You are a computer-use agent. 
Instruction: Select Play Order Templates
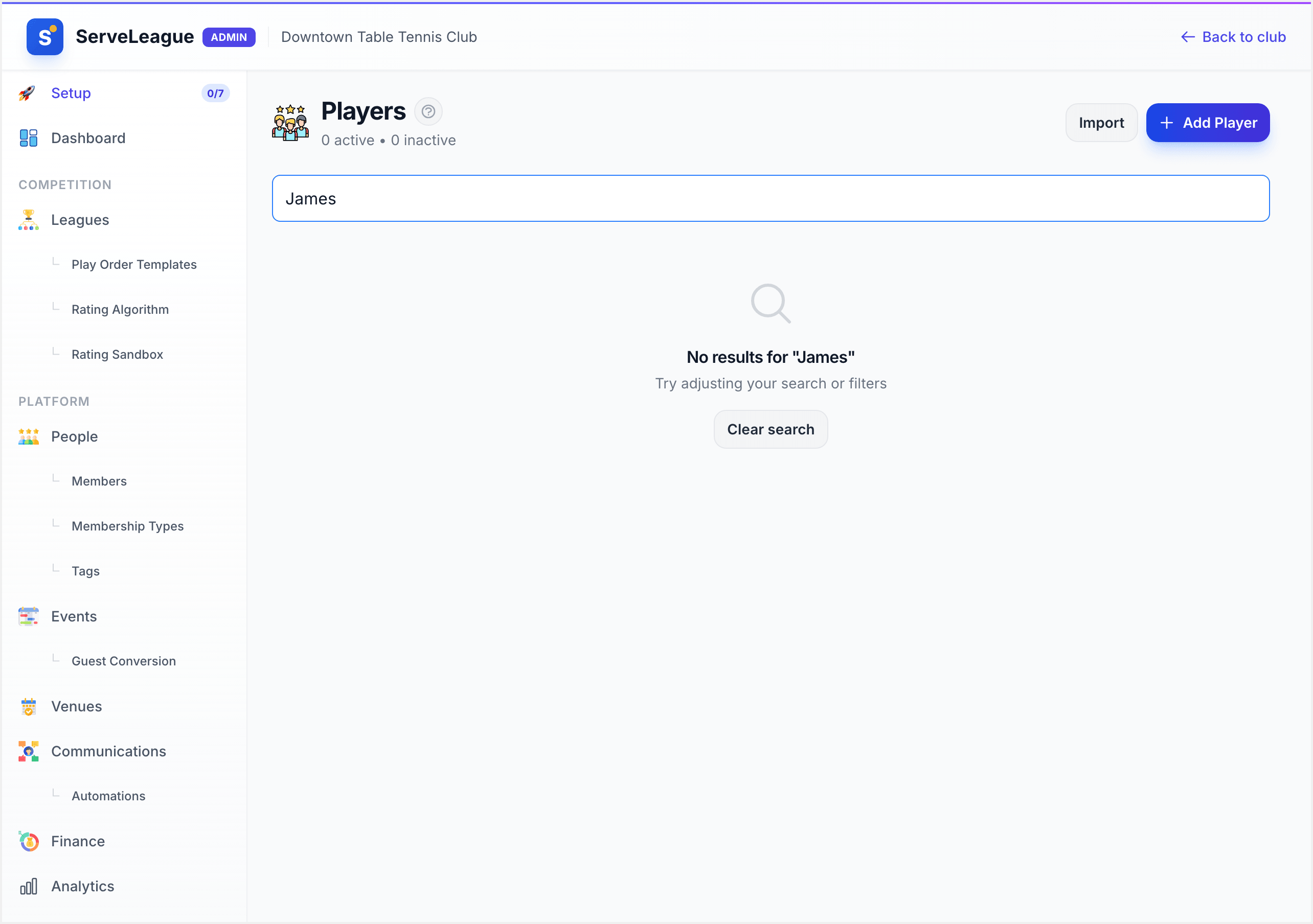[x=134, y=264]
